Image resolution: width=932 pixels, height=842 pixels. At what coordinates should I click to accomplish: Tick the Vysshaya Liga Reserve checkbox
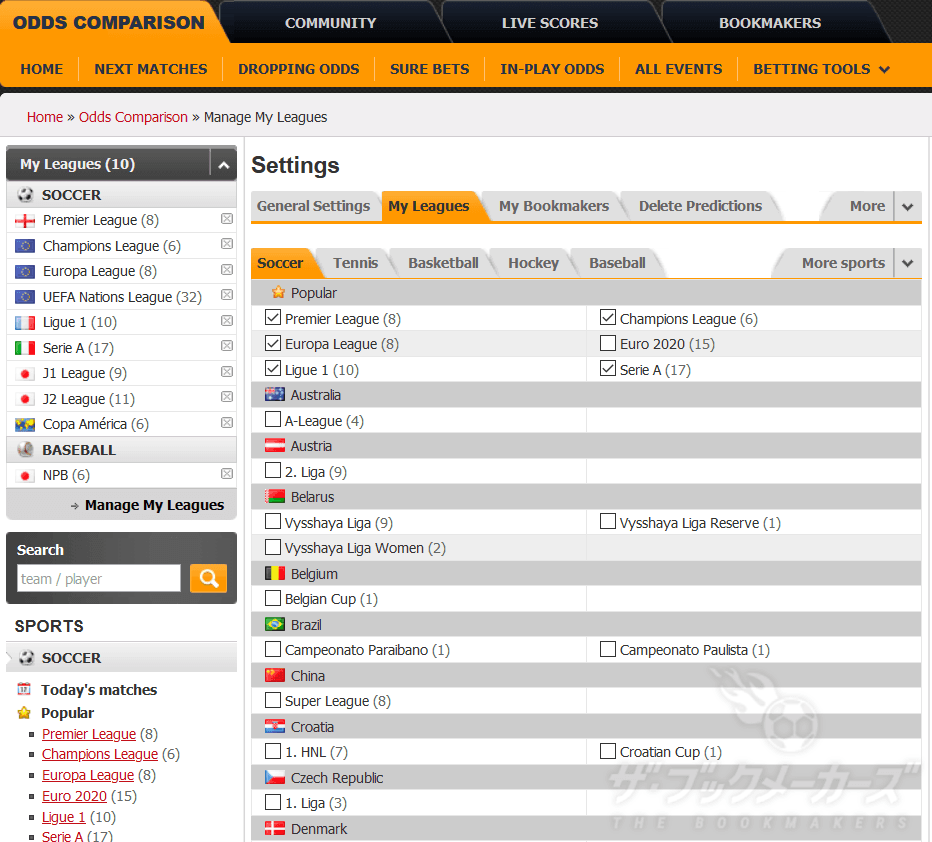tap(607, 521)
